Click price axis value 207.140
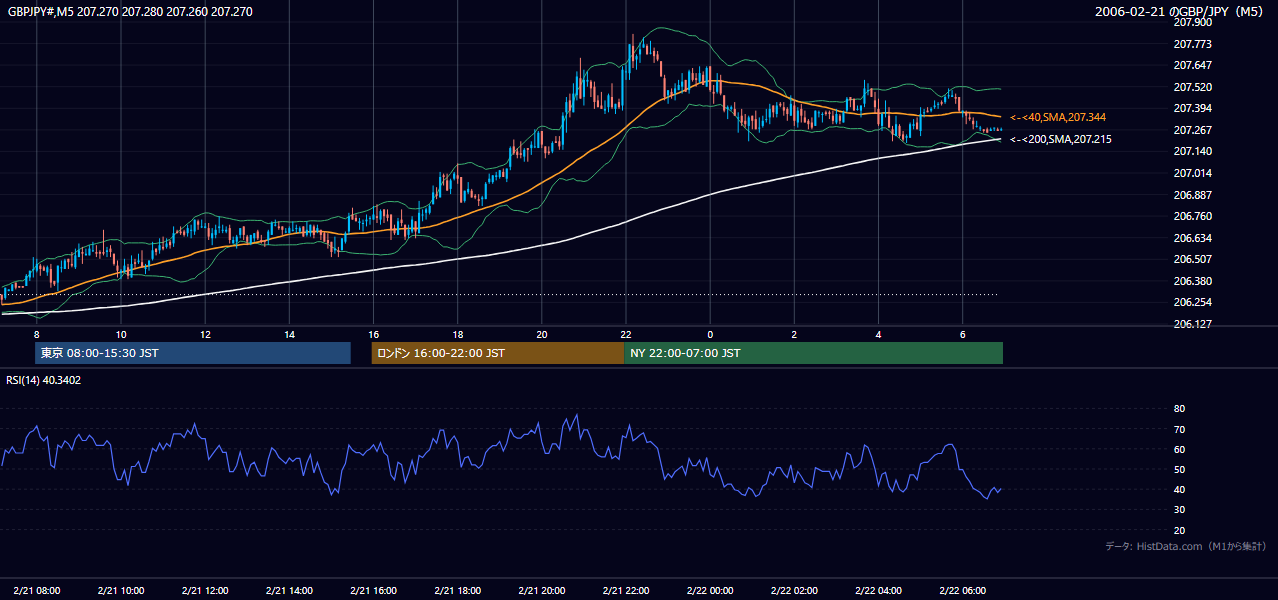Screen dimensions: 1278x600 tap(1192, 151)
